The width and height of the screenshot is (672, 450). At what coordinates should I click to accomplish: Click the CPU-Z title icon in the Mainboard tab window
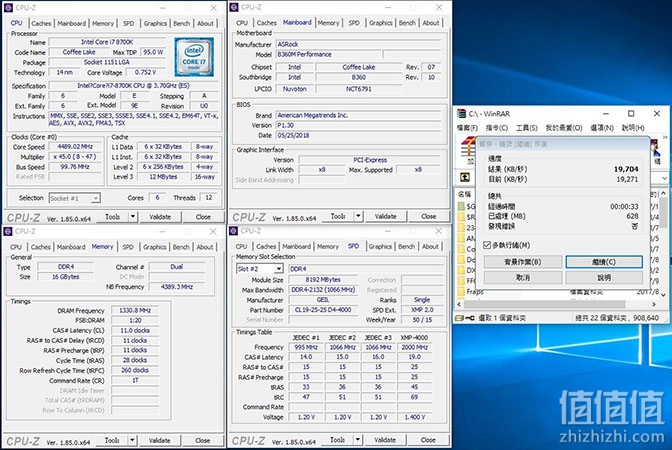click(x=234, y=7)
